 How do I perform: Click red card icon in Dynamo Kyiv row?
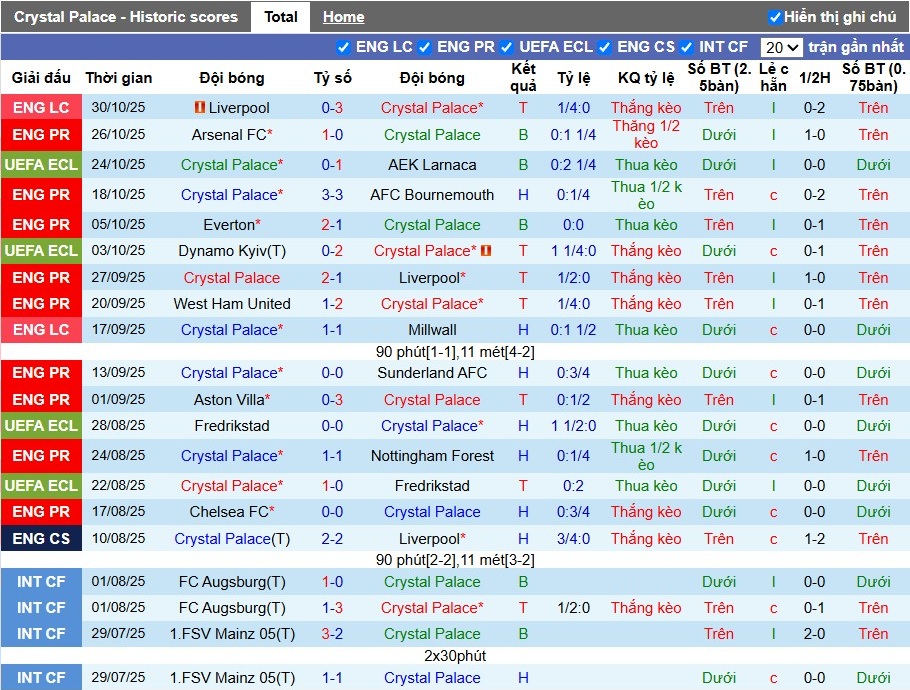486,251
